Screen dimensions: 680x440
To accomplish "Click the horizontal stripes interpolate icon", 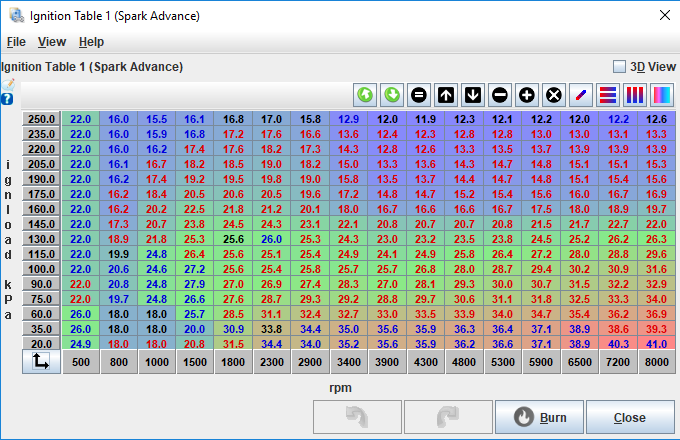I will click(x=608, y=96).
